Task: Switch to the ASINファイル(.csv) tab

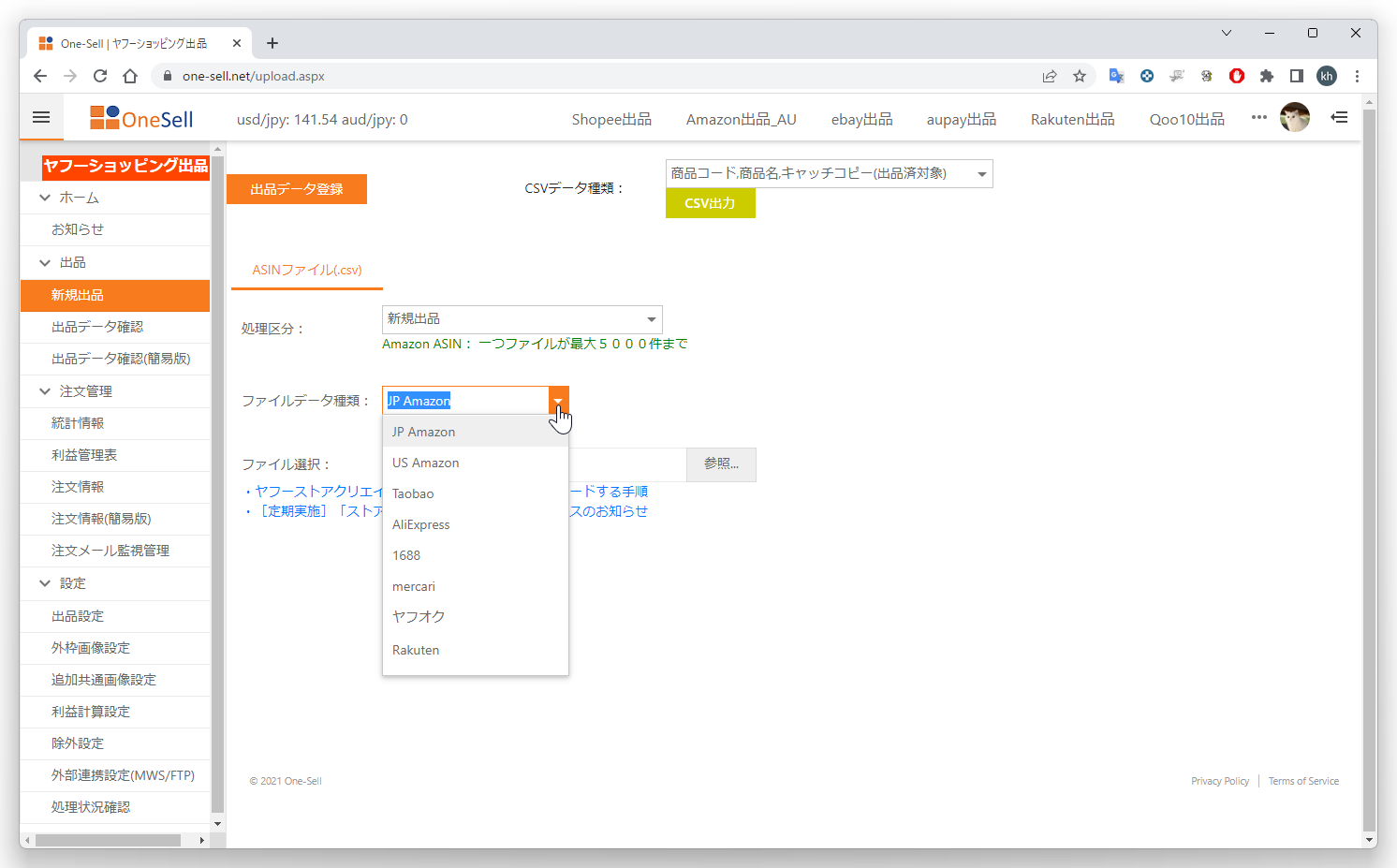Action: click(307, 270)
